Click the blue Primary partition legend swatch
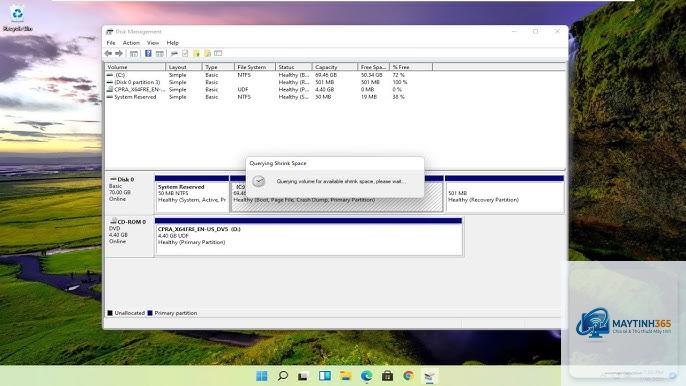686x386 pixels. coord(150,313)
